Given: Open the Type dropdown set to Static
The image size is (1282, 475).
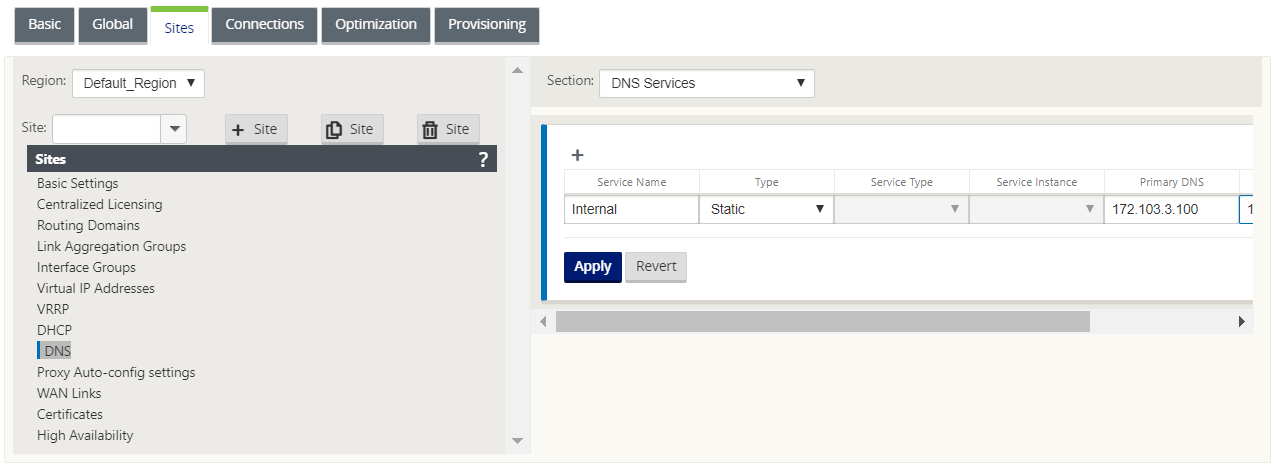Looking at the screenshot, I should pos(767,209).
